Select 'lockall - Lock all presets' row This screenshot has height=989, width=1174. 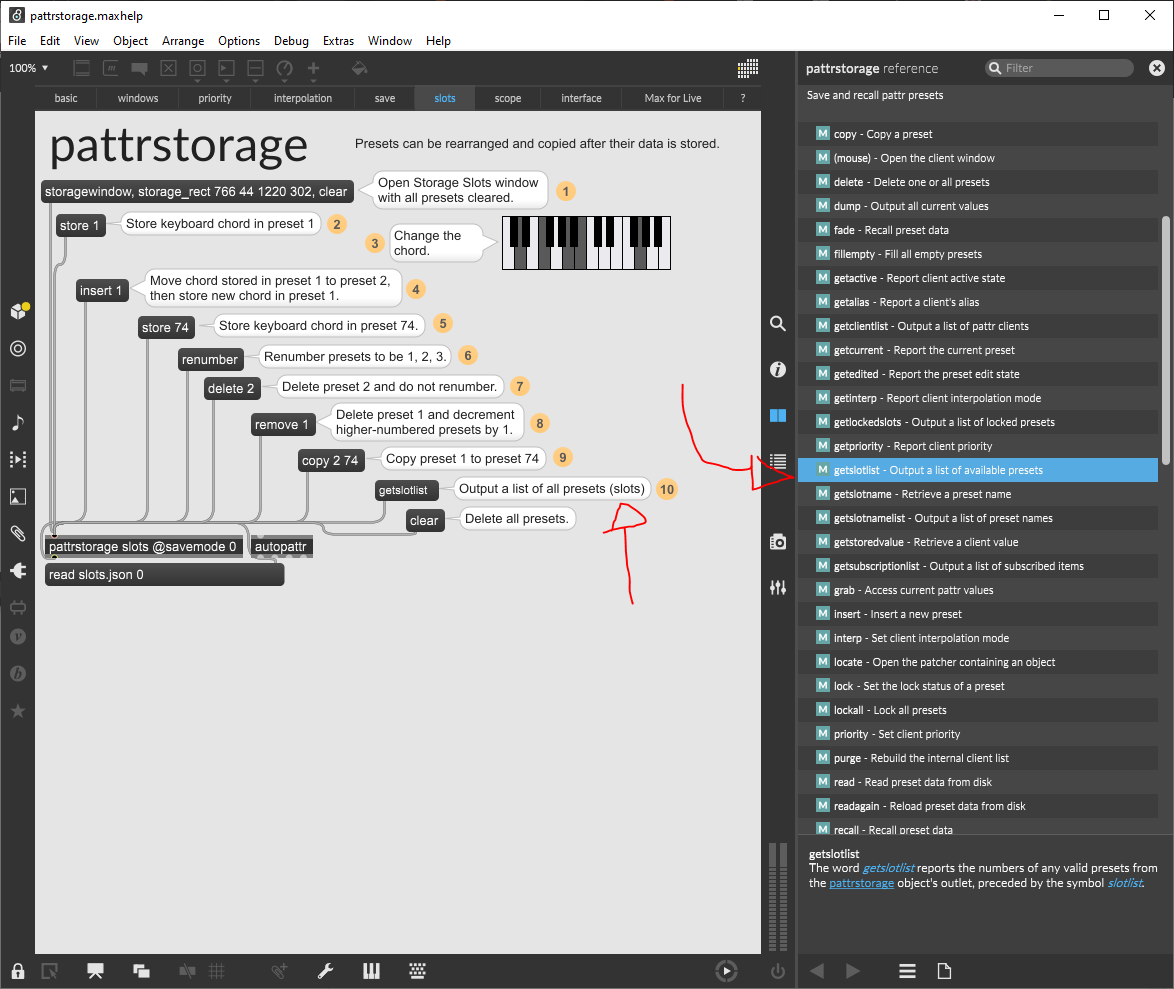[978, 710]
